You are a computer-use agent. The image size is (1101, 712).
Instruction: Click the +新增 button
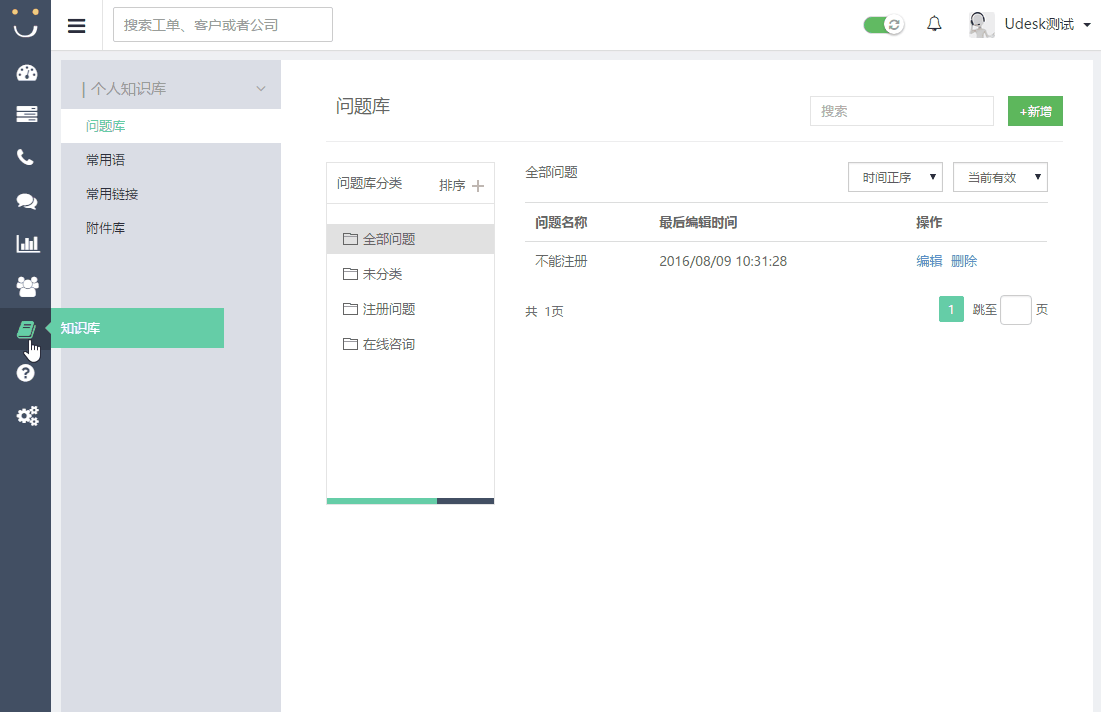point(1035,112)
